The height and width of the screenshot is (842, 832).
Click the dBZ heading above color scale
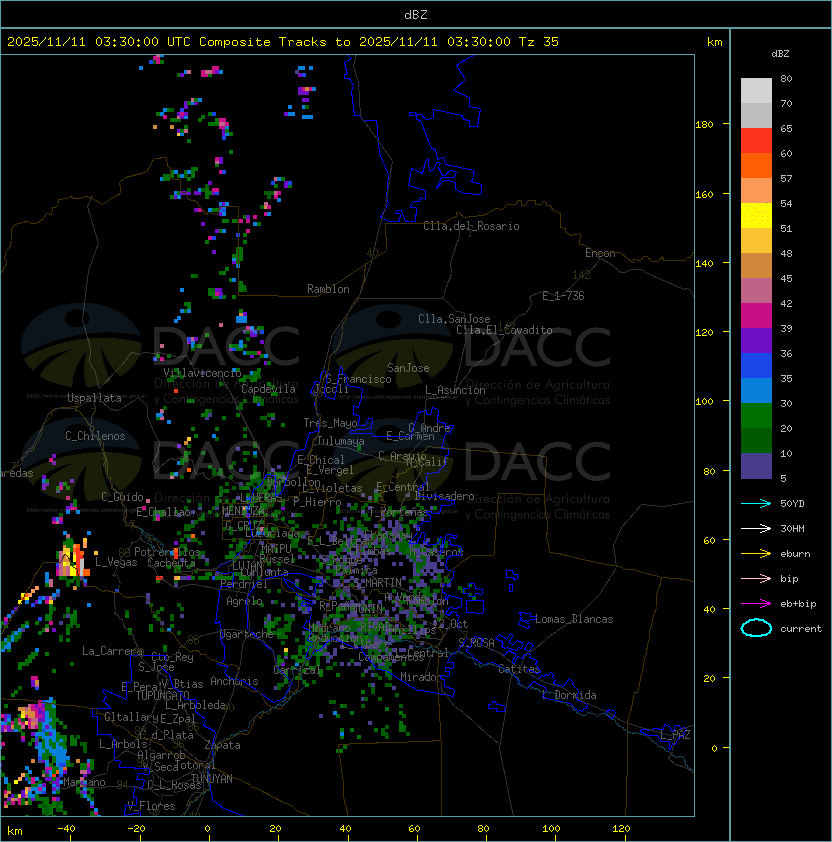(x=780, y=54)
